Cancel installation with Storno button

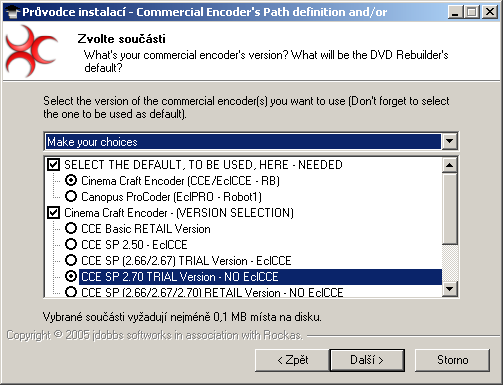452,360
